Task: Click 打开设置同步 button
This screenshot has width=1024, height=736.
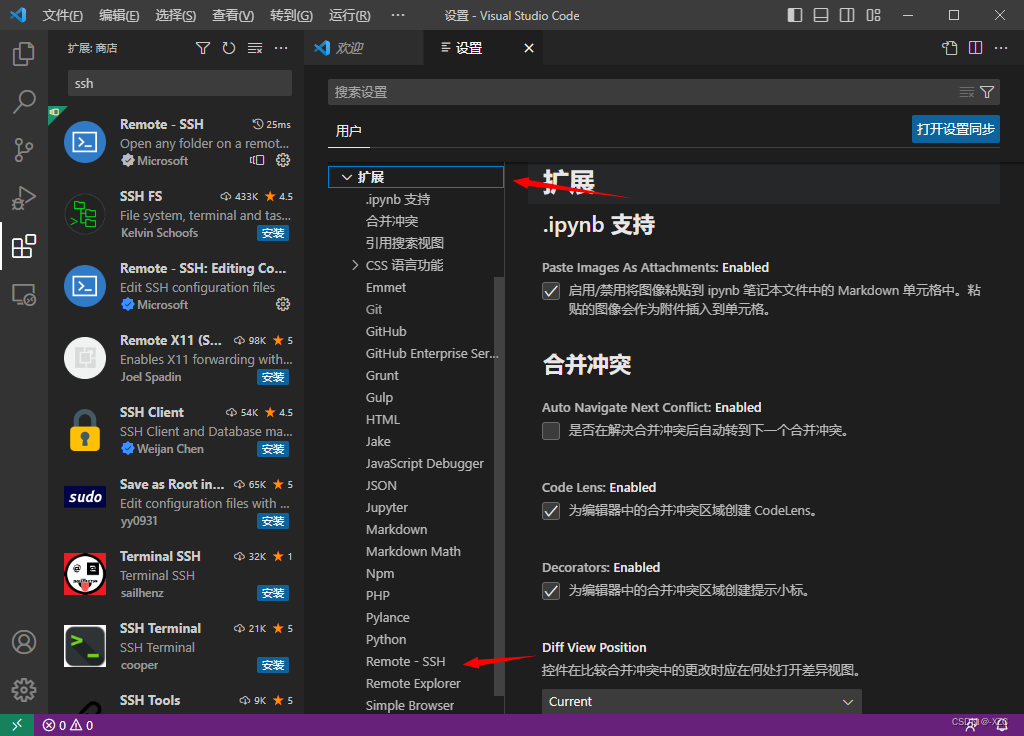Action: point(955,129)
